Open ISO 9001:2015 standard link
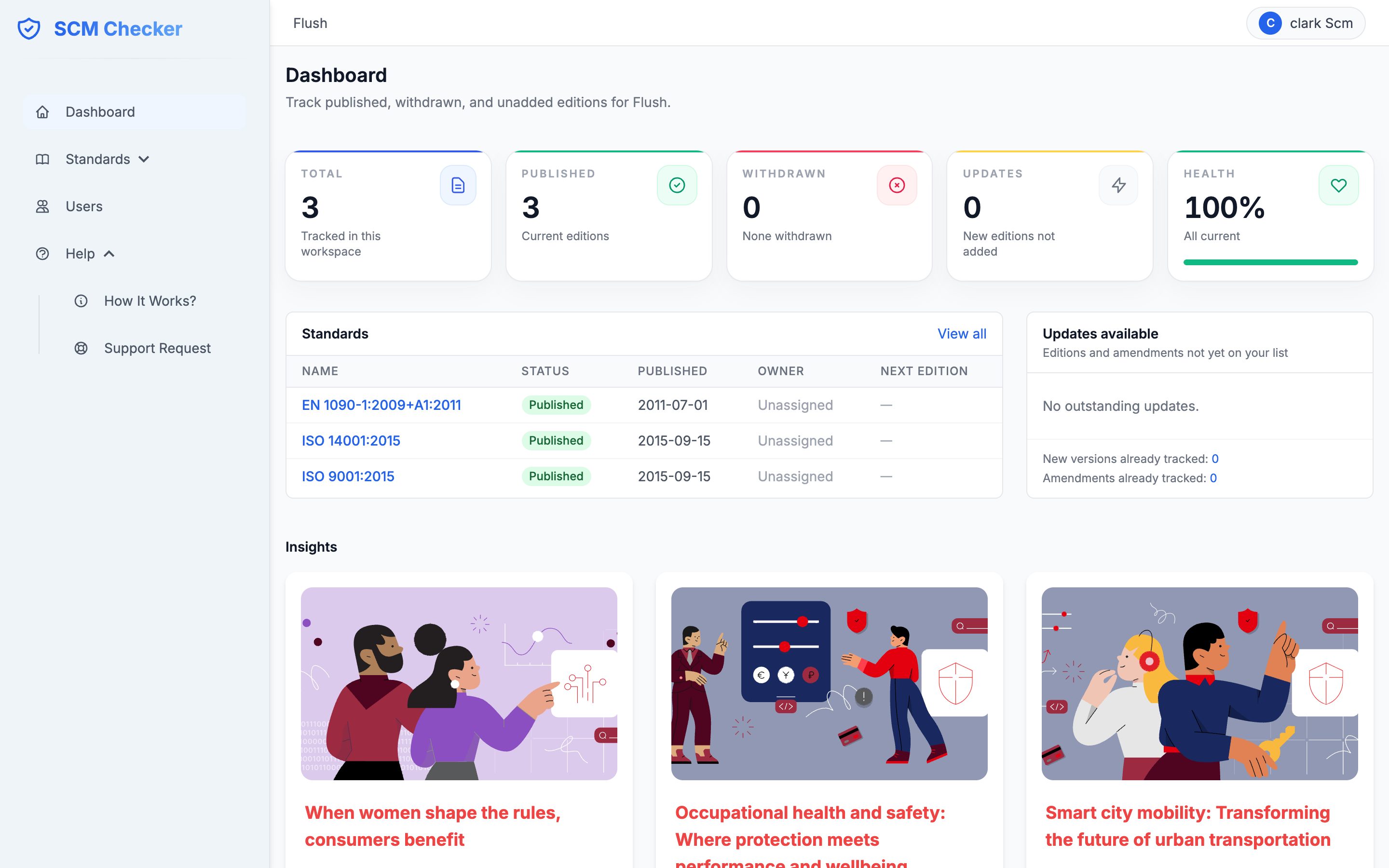 coord(348,476)
